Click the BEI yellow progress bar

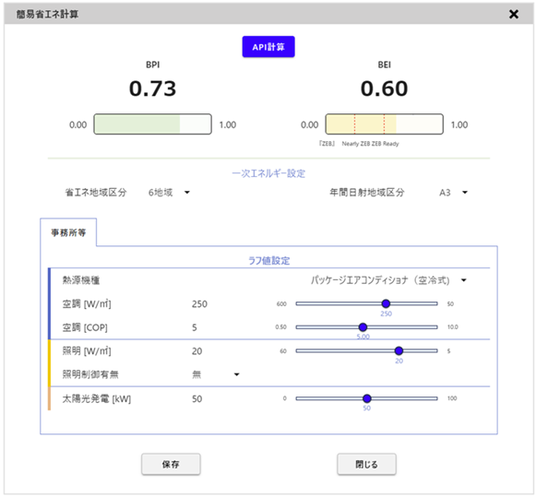[384, 124]
